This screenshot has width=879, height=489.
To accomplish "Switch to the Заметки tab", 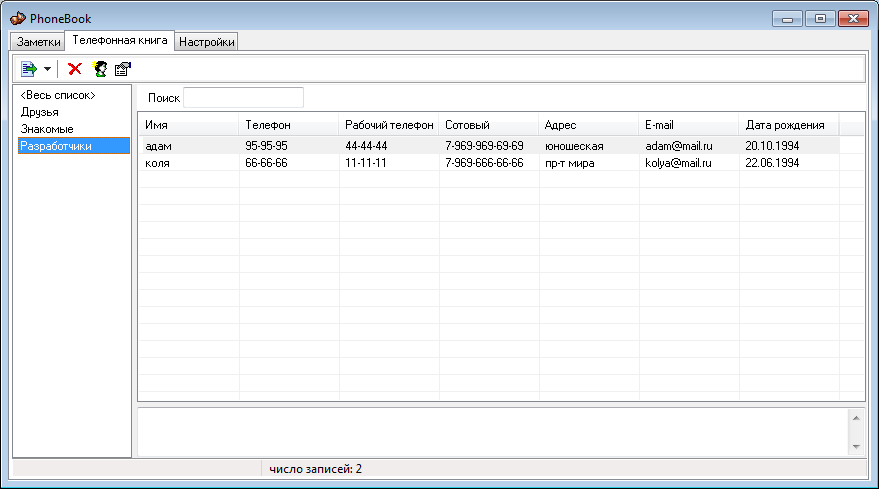I will coord(38,42).
